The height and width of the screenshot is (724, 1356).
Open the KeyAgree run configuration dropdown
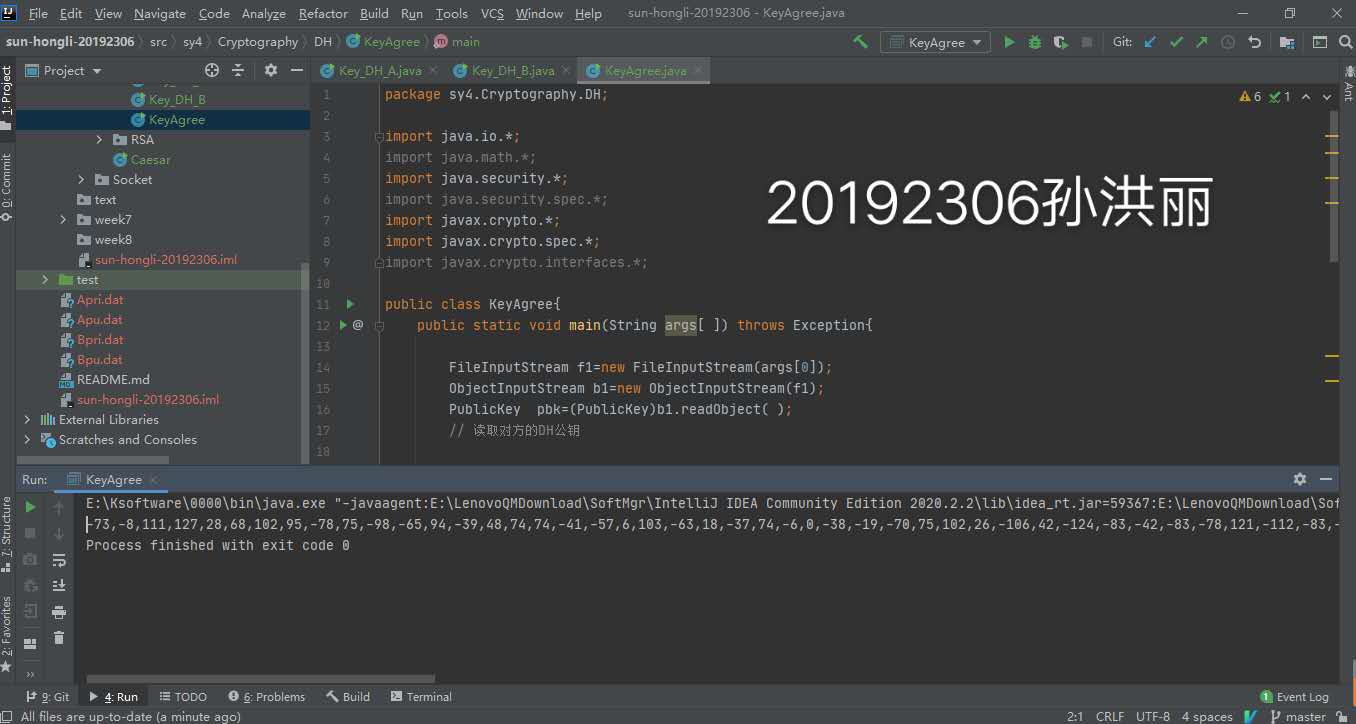[936, 42]
